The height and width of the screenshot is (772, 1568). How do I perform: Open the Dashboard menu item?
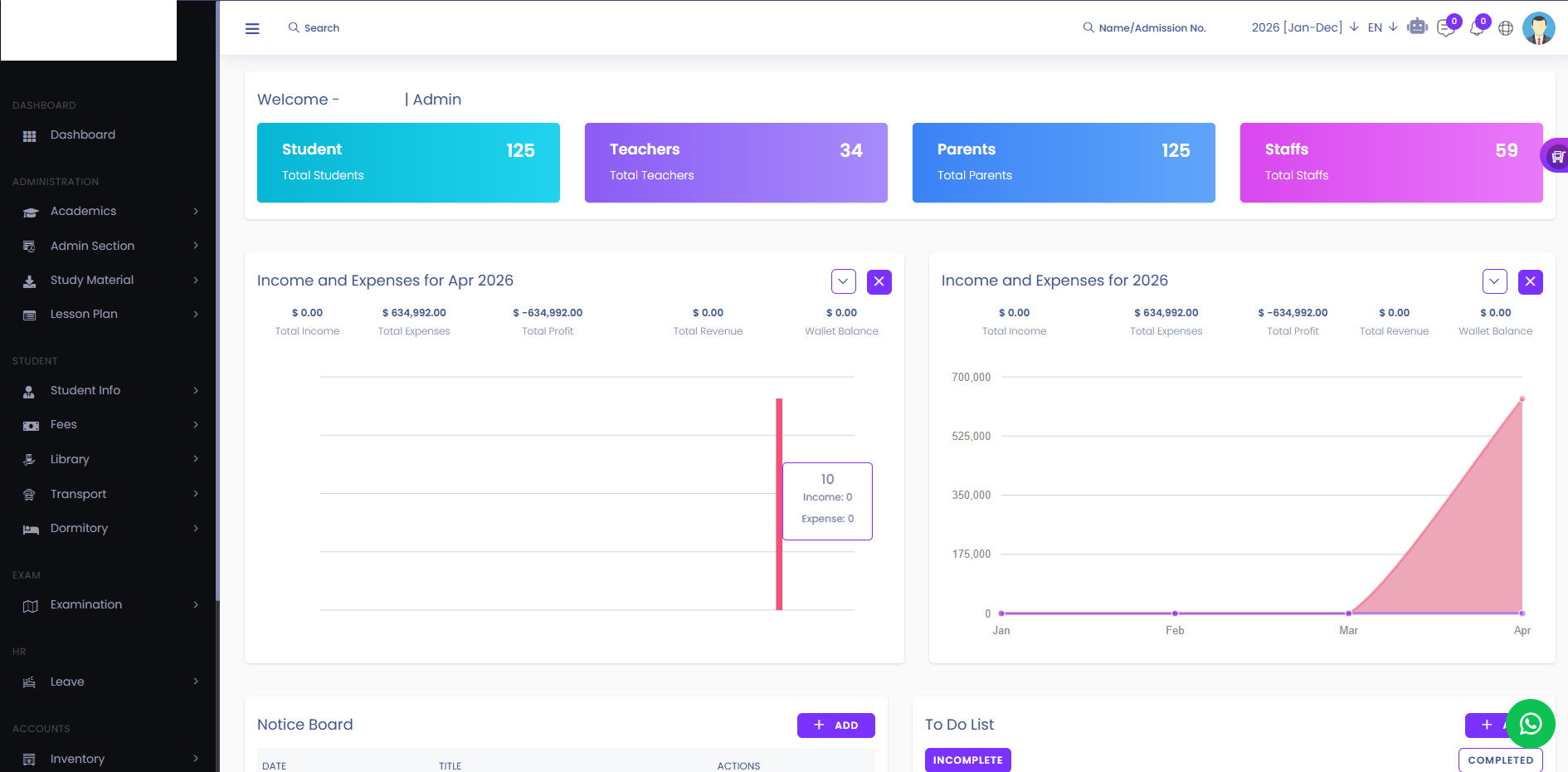click(x=82, y=134)
